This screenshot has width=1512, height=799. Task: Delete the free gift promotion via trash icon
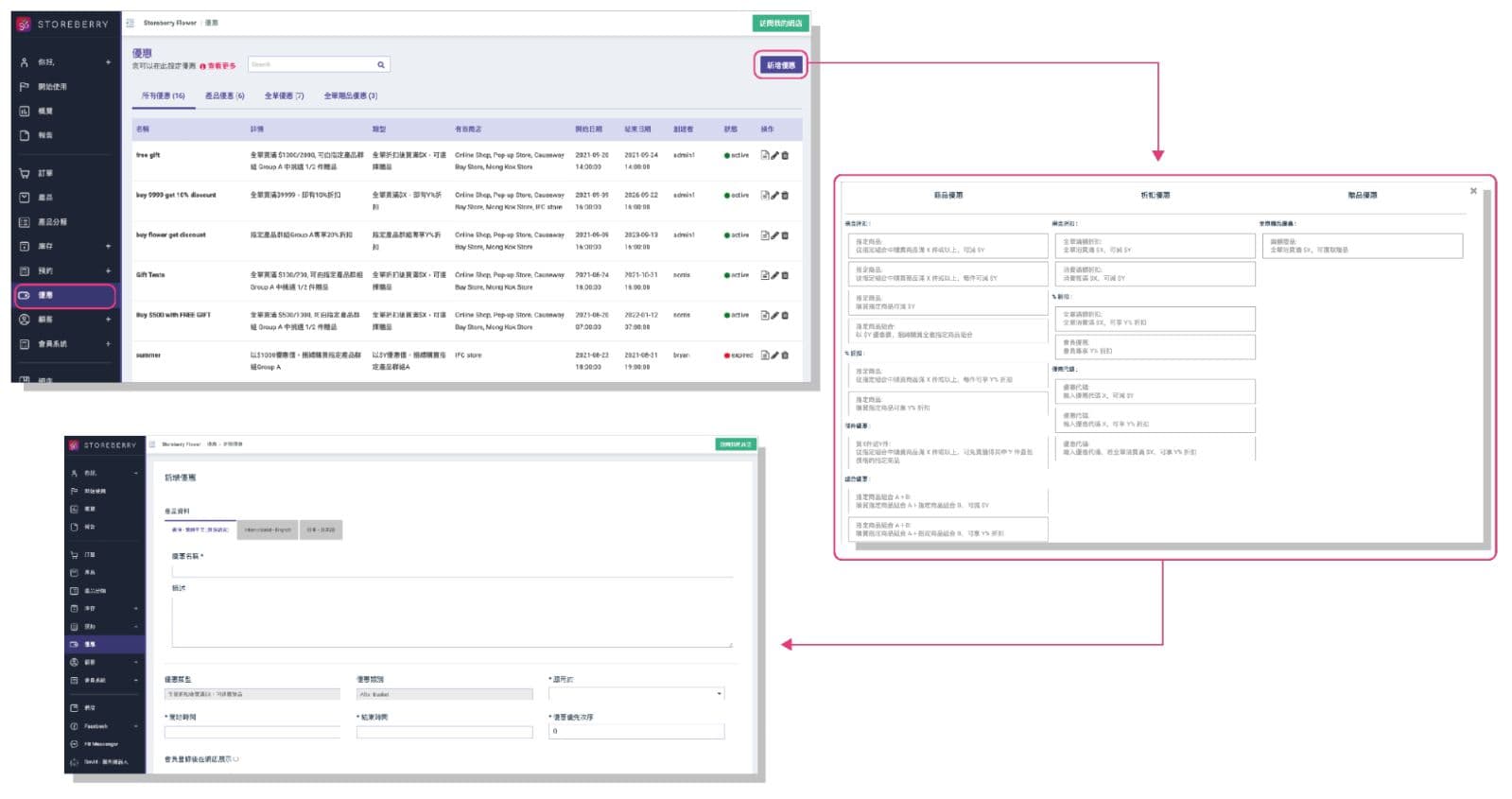tap(785, 155)
